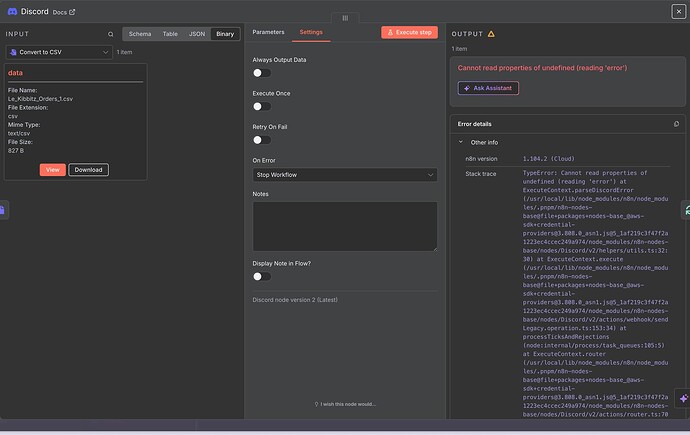Switch to the Parameters tab
The height and width of the screenshot is (435, 690).
click(x=268, y=32)
